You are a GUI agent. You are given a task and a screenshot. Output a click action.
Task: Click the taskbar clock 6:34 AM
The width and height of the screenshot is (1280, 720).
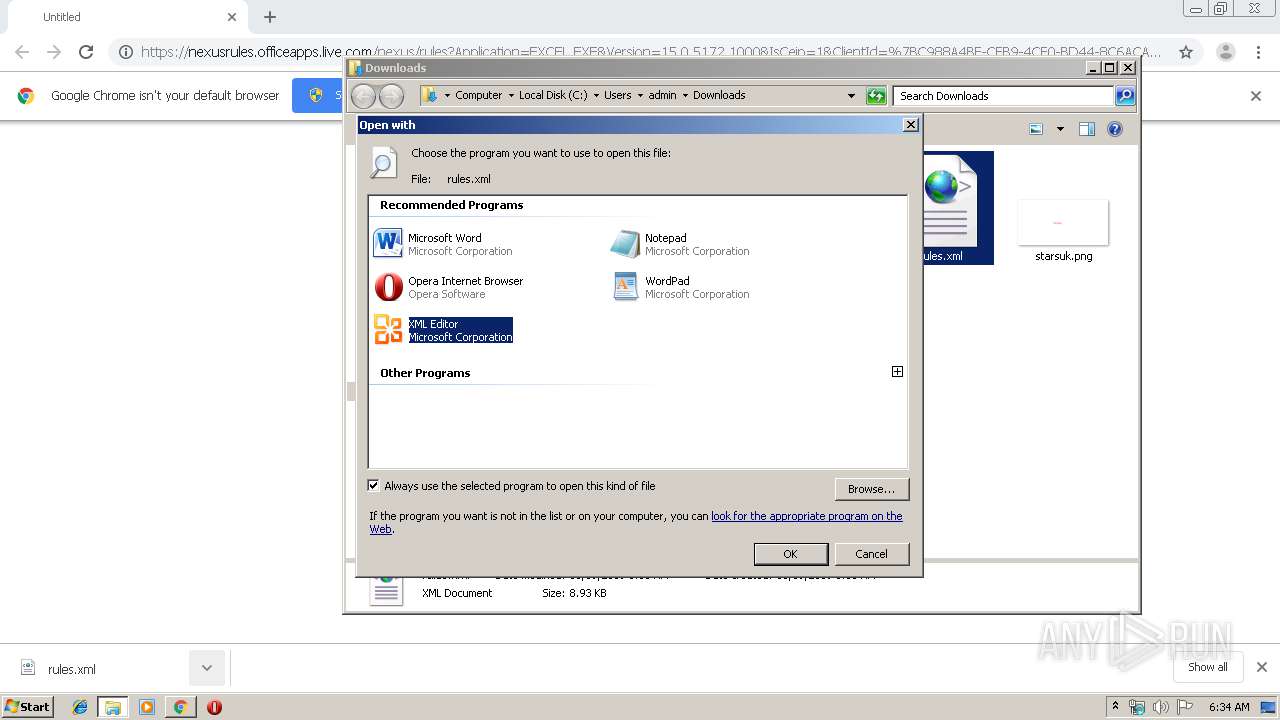[1229, 707]
